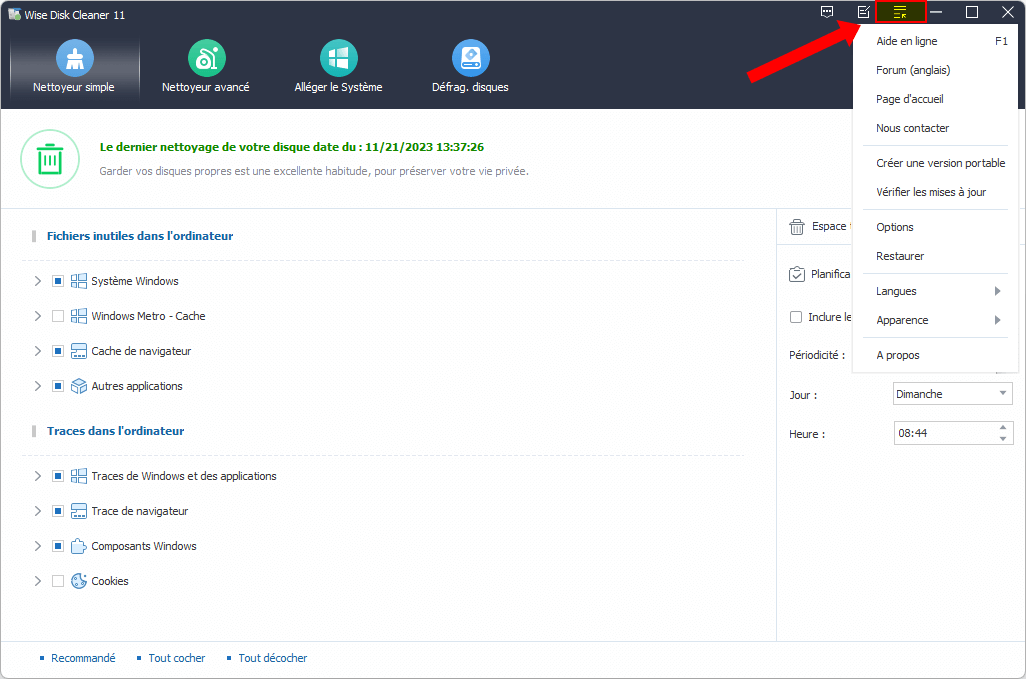
Task: Toggle the Trace de navigateur checkbox
Action: 58,511
